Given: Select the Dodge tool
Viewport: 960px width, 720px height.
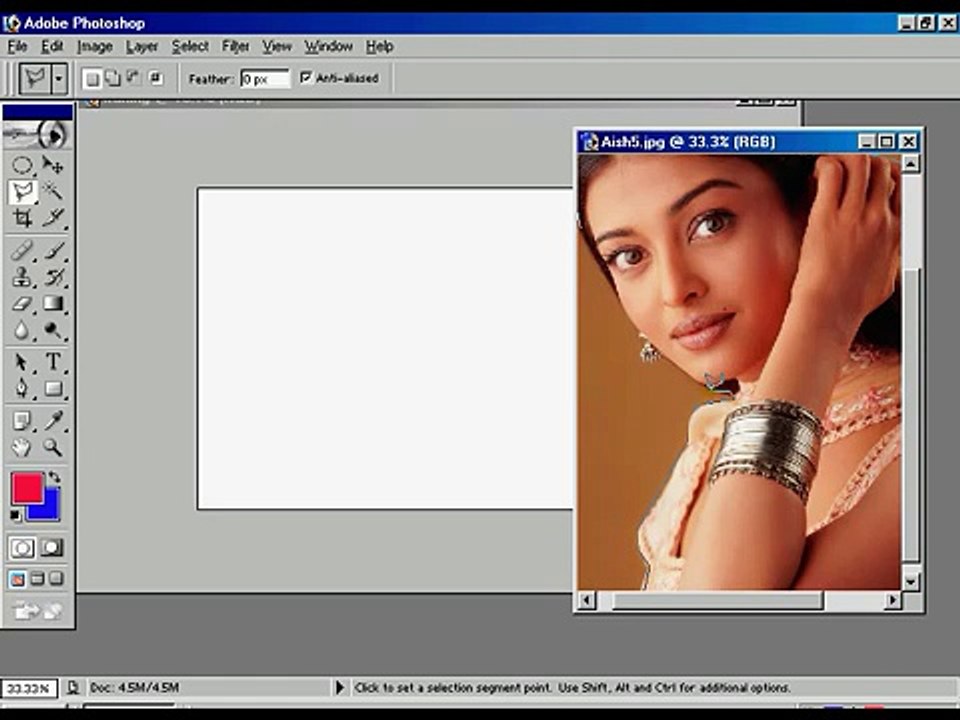Looking at the screenshot, I should (53, 331).
